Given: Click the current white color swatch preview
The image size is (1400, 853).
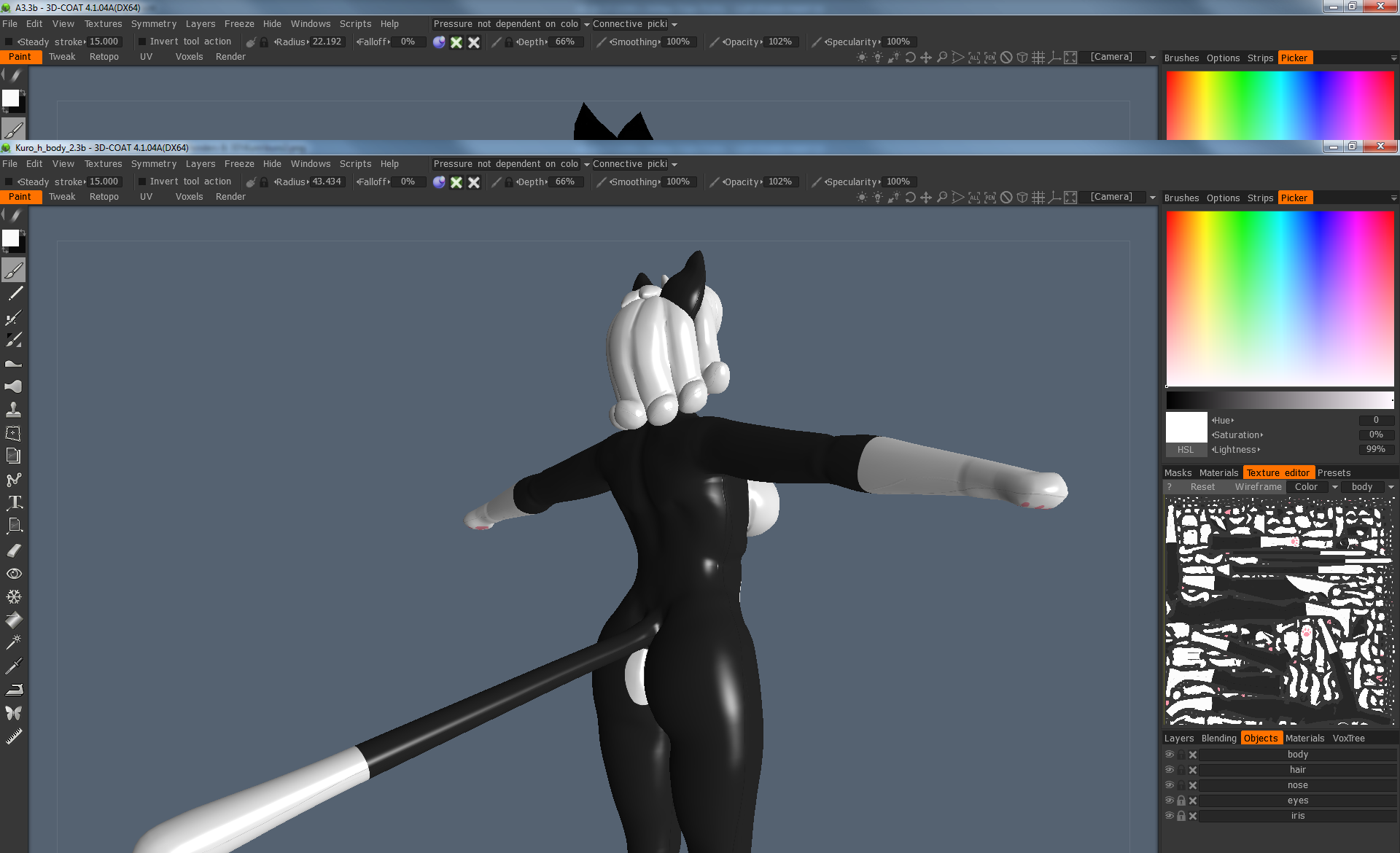Looking at the screenshot, I should pos(1186,427).
